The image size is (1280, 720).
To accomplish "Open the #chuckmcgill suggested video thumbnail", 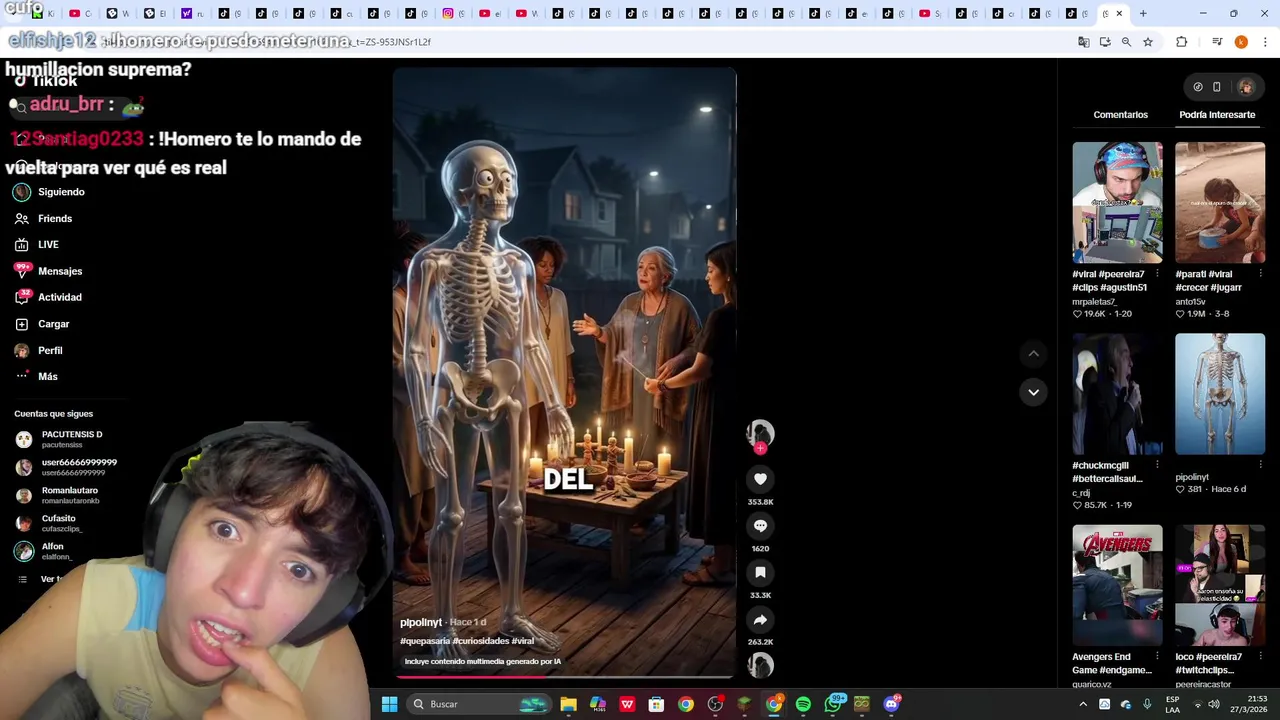I will 1117,394.
